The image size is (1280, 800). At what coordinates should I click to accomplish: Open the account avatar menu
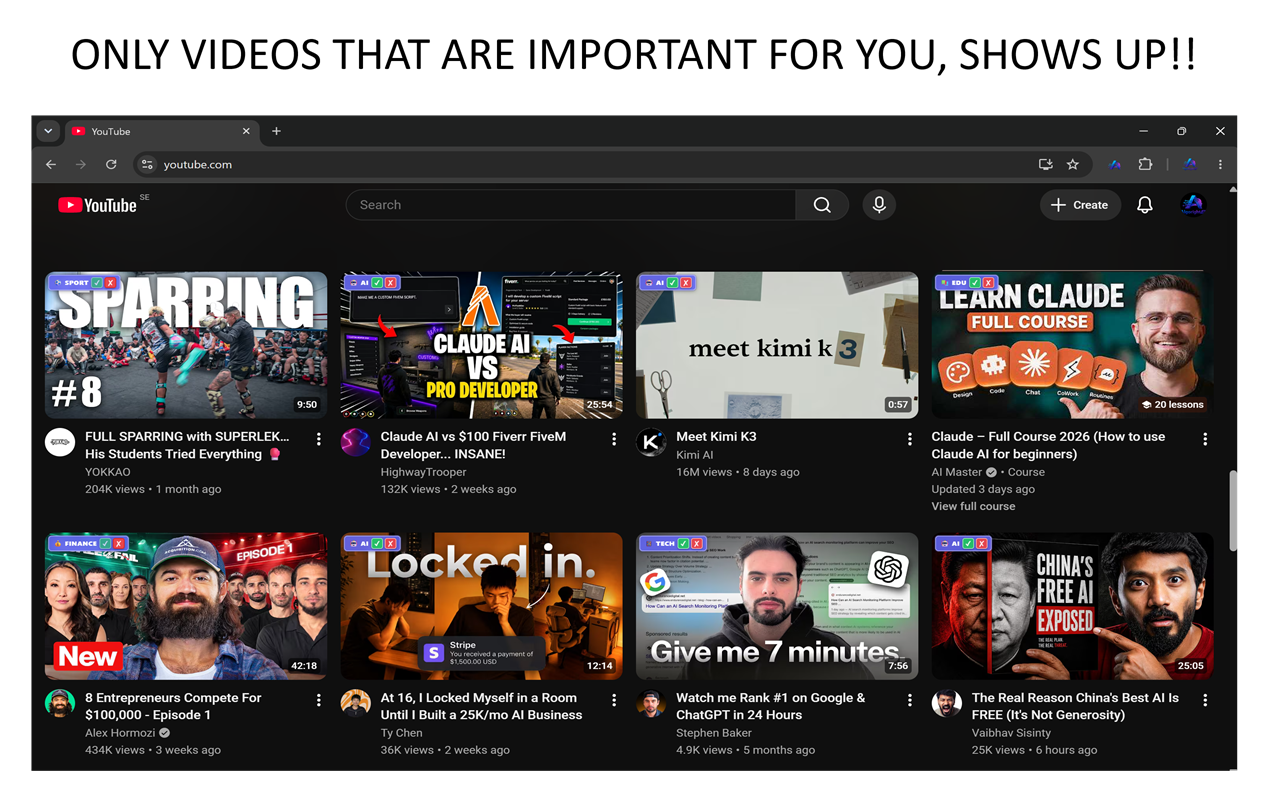1192,205
